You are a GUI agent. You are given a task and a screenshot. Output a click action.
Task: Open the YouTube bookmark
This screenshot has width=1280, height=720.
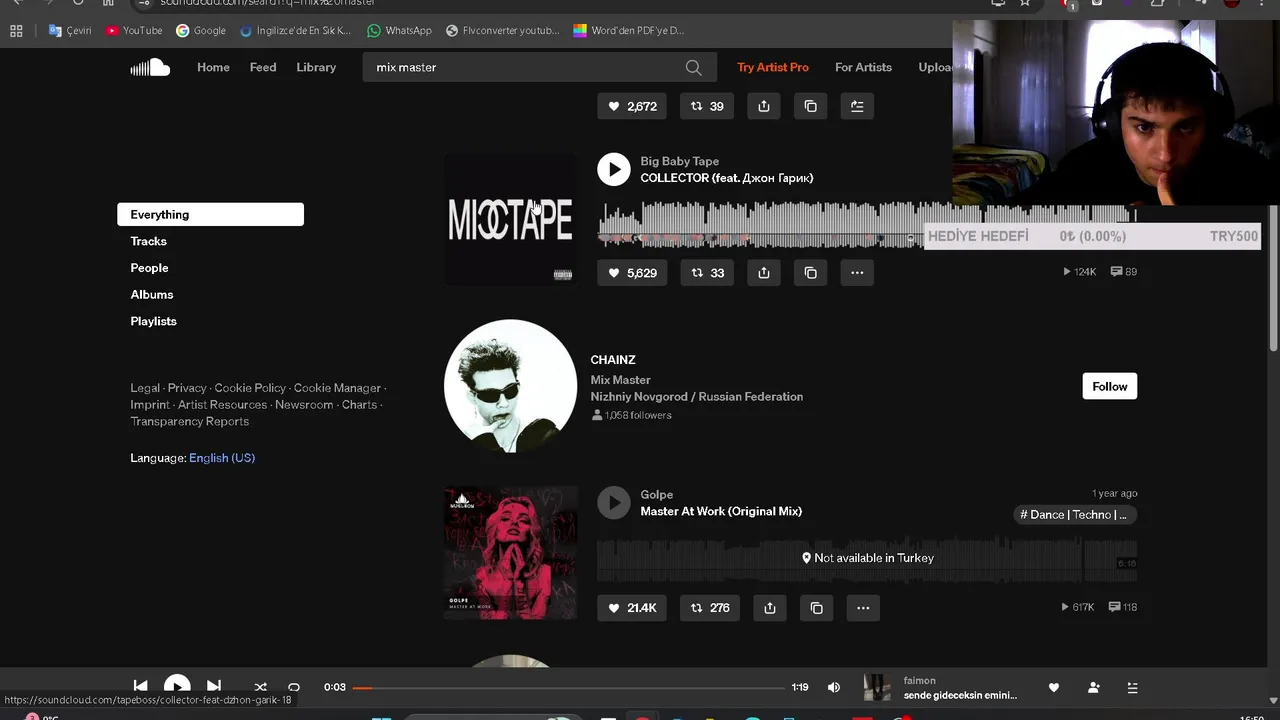point(134,31)
